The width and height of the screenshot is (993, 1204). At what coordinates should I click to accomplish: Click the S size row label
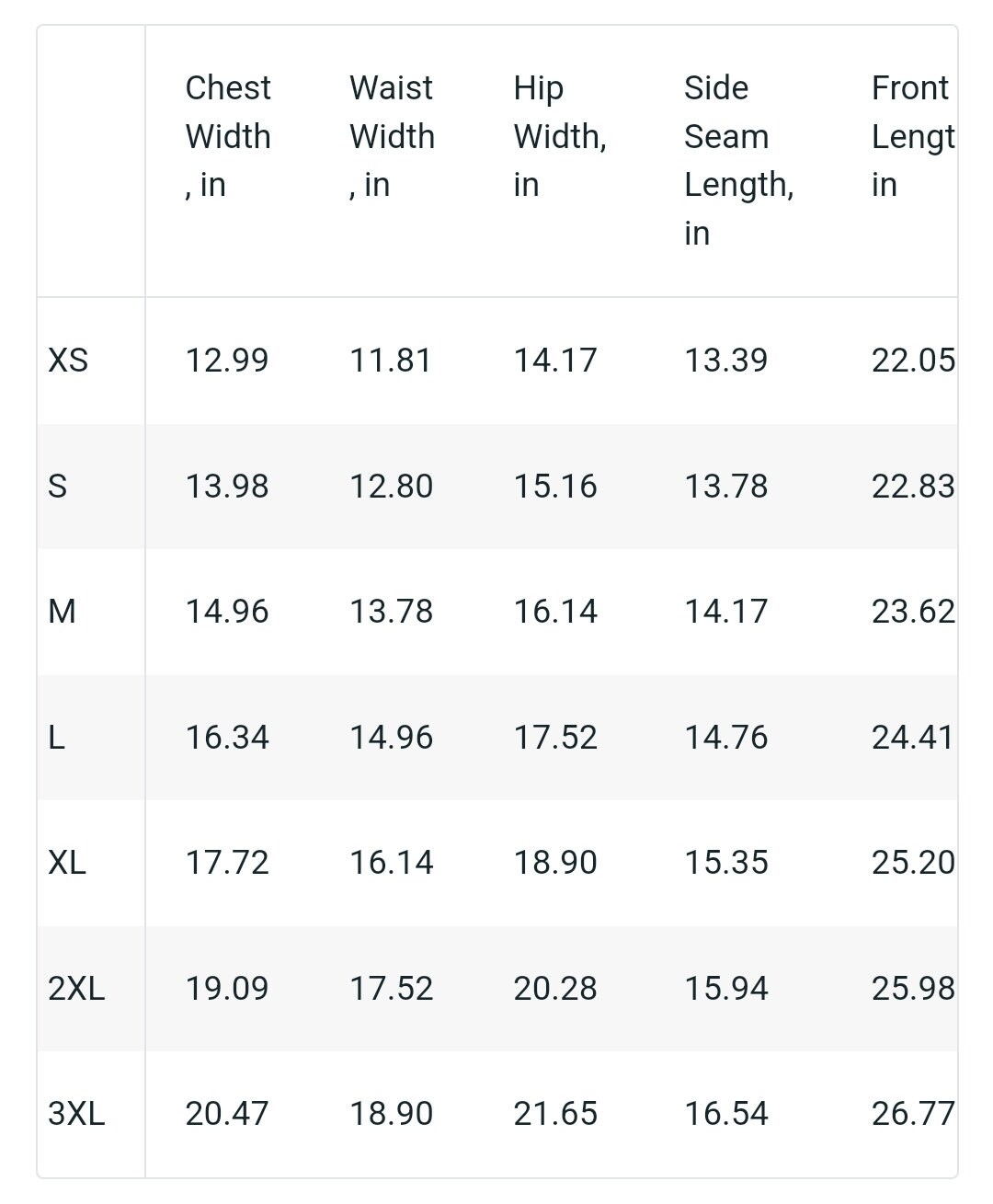pyautogui.click(x=57, y=486)
